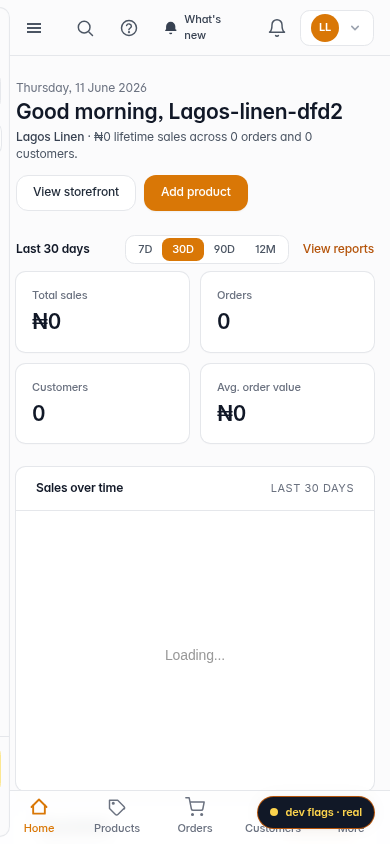Select the 90D time range
The image size is (390, 844).
224,249
